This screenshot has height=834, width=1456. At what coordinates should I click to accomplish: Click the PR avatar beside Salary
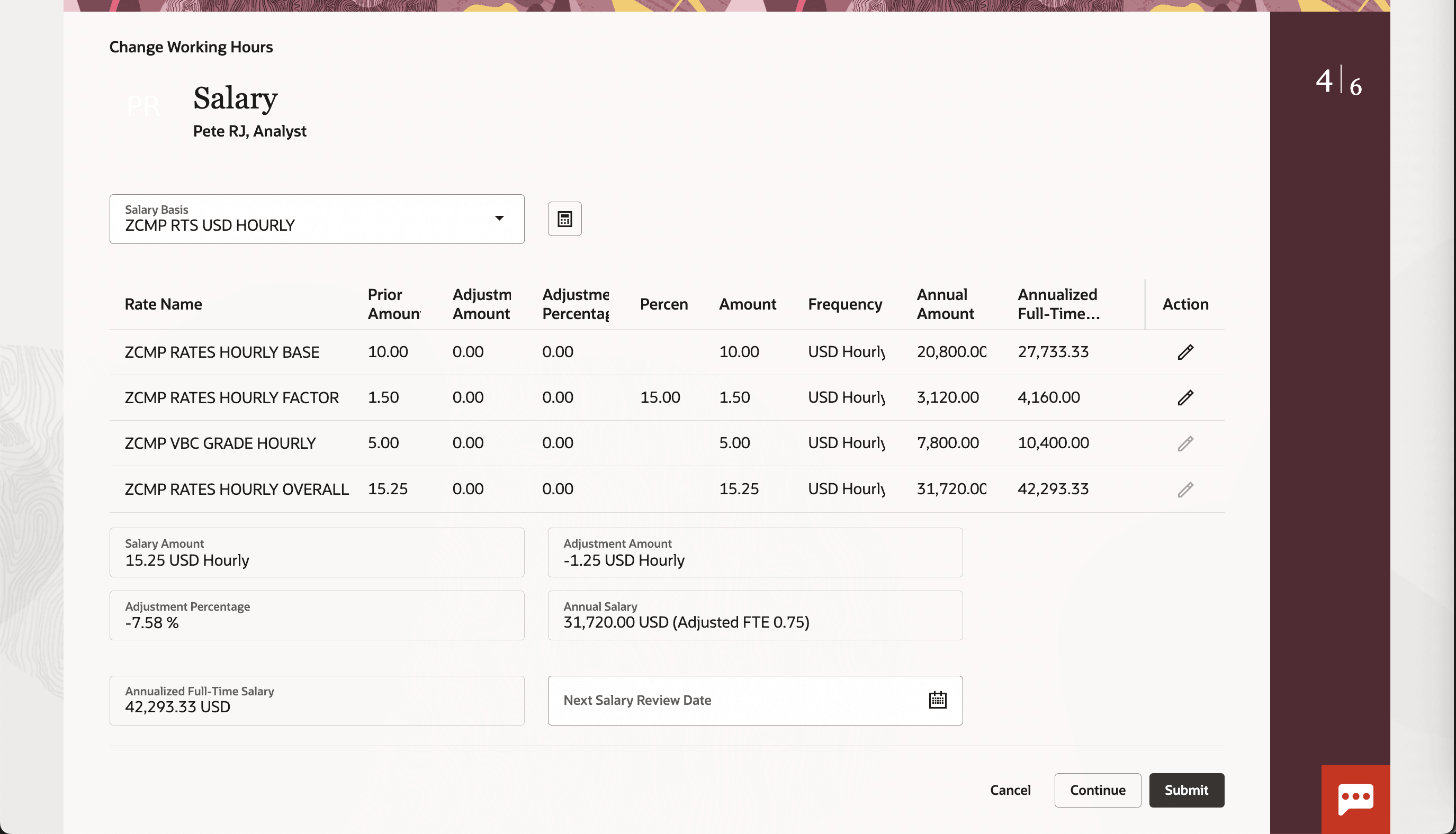(143, 106)
